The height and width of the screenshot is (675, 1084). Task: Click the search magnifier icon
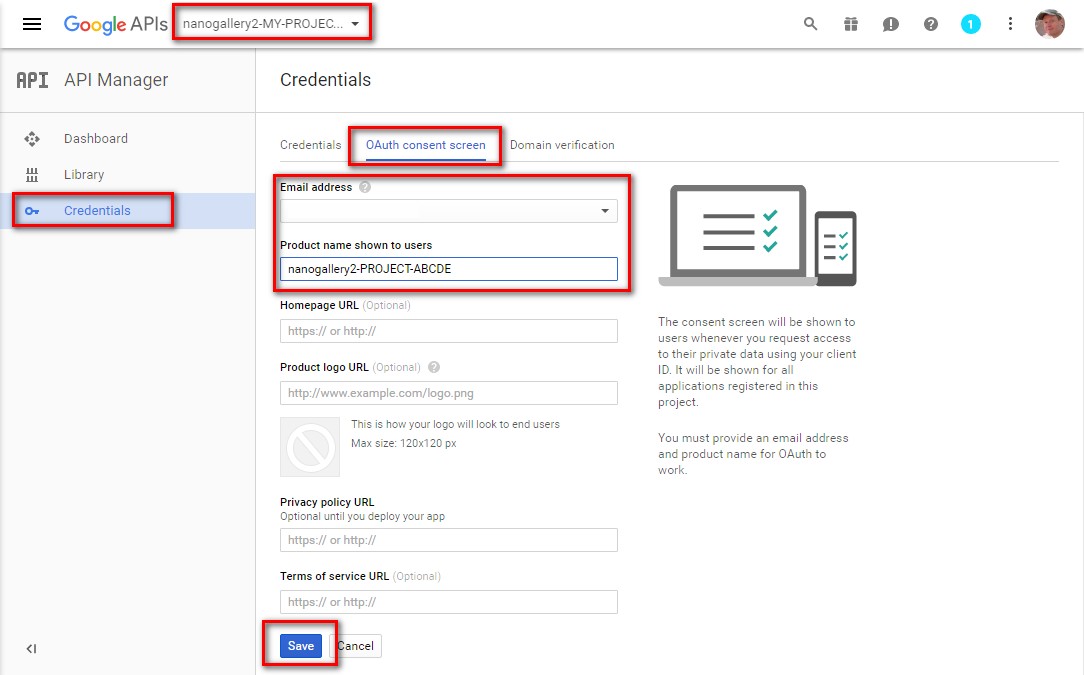[810, 24]
